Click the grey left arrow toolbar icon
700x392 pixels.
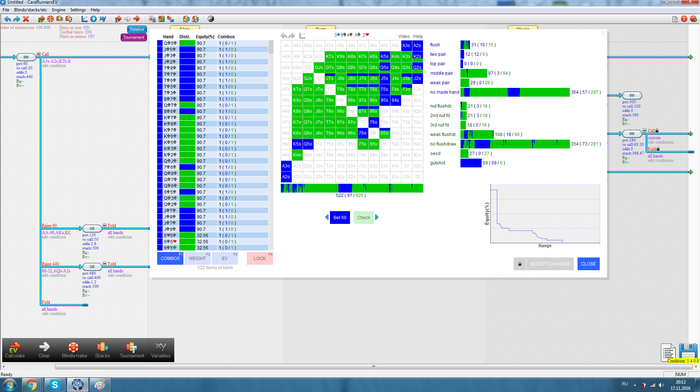127,19
